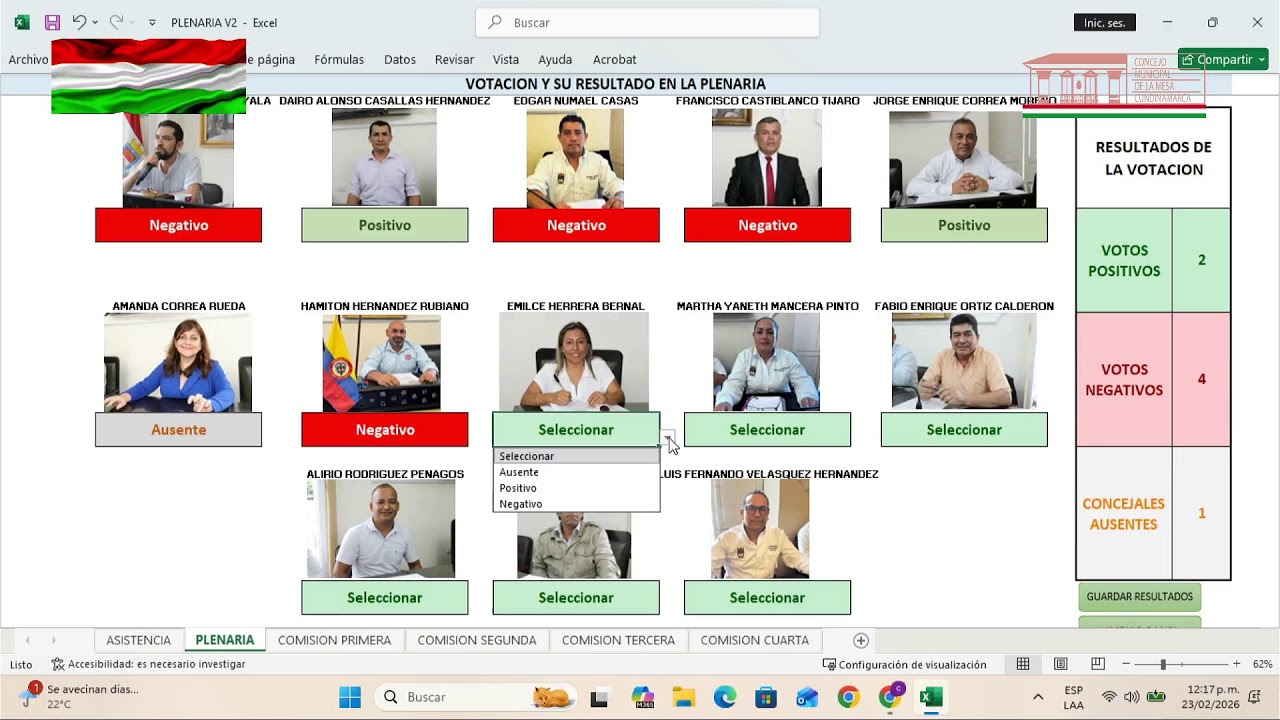The width and height of the screenshot is (1280, 720).
Task: Click the zoom slider handle
Action: click(1163, 664)
